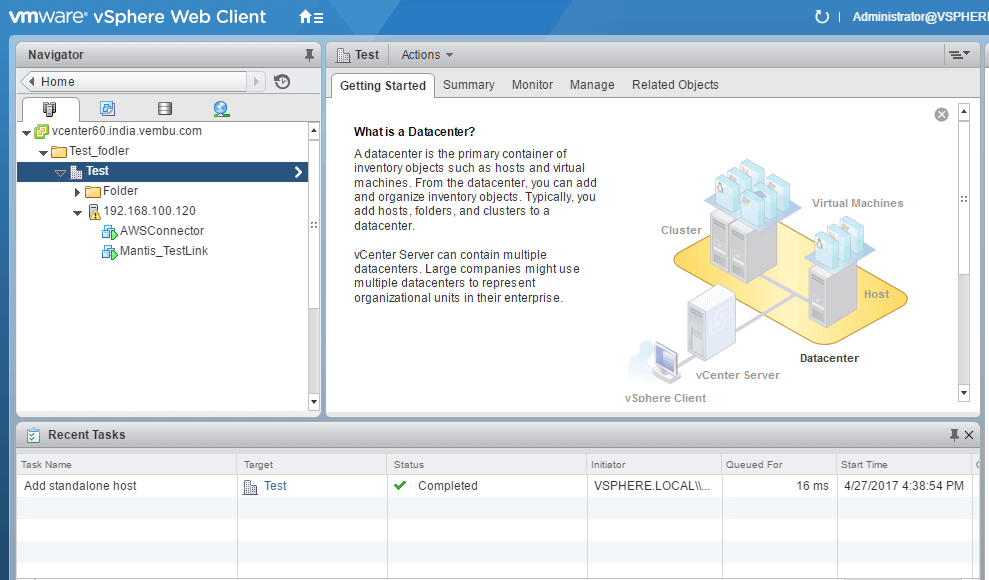This screenshot has height=580, width=989.
Task: Click the AWSConnector VM icon
Action: 110,232
